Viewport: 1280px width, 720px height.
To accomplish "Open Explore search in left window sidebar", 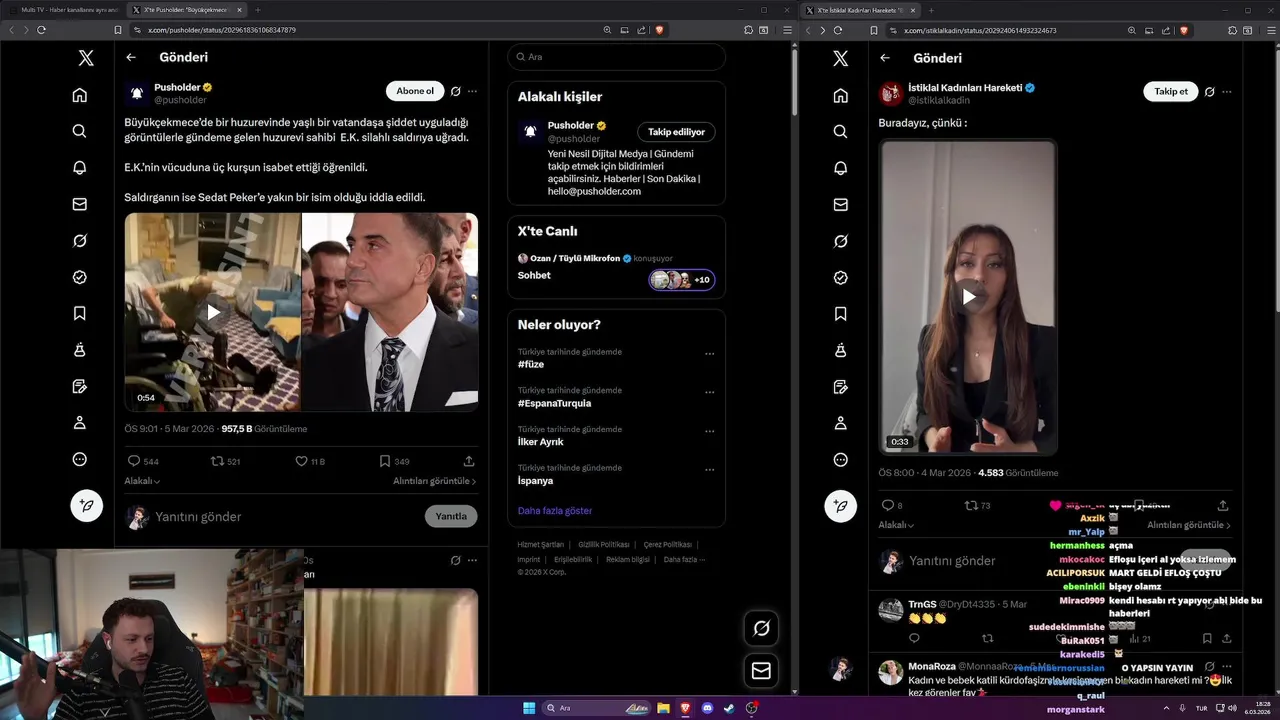I will click(80, 131).
